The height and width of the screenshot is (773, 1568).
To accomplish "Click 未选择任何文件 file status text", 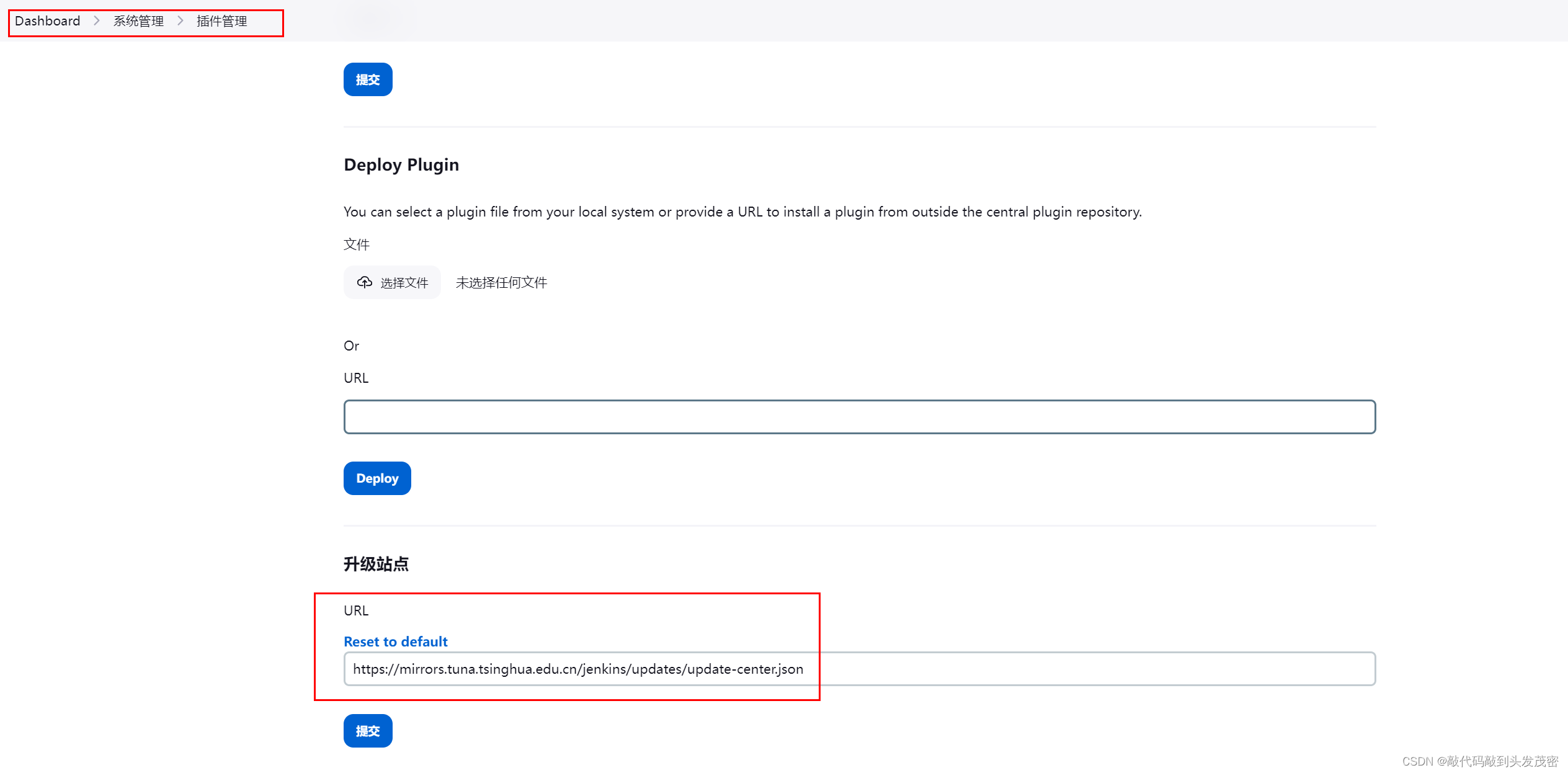I will click(x=501, y=283).
